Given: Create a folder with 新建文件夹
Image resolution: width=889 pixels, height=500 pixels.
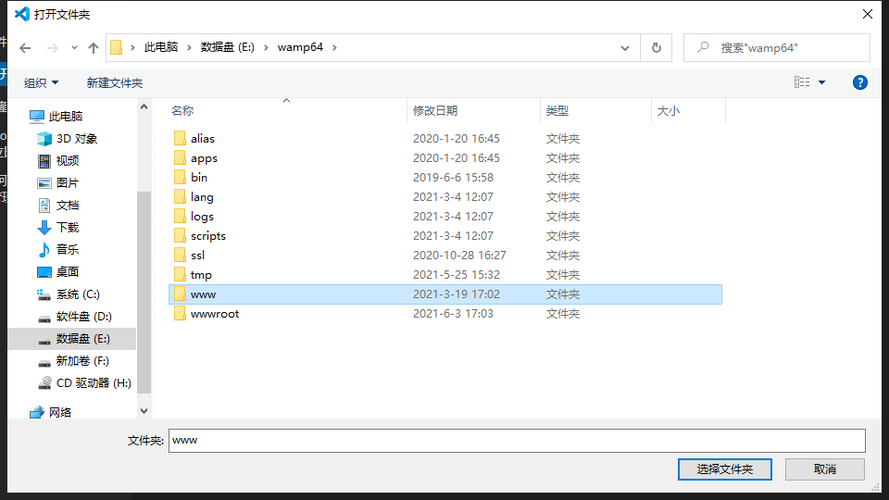Looking at the screenshot, I should (115, 83).
